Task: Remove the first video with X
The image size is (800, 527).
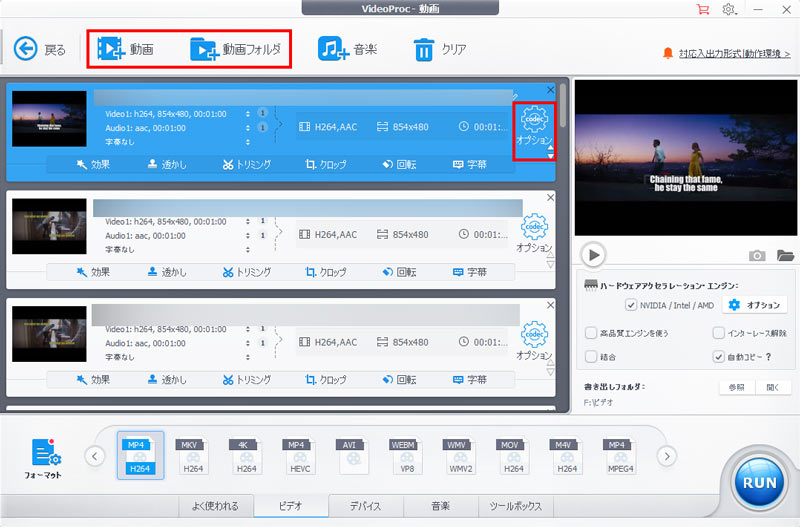Action: point(550,90)
